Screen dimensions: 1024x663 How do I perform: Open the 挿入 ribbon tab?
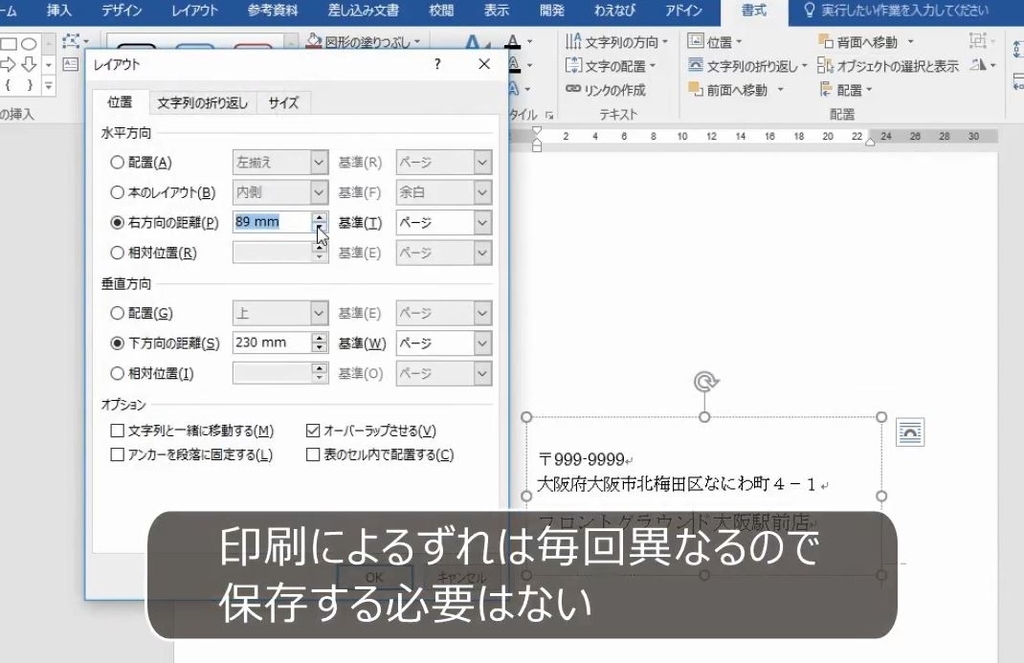pyautogui.click(x=59, y=10)
